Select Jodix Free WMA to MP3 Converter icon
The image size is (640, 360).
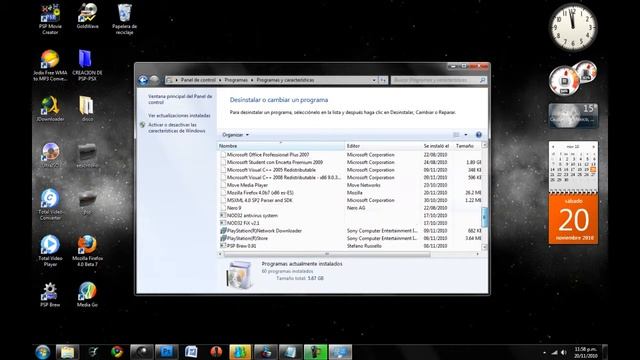[x=50, y=65]
